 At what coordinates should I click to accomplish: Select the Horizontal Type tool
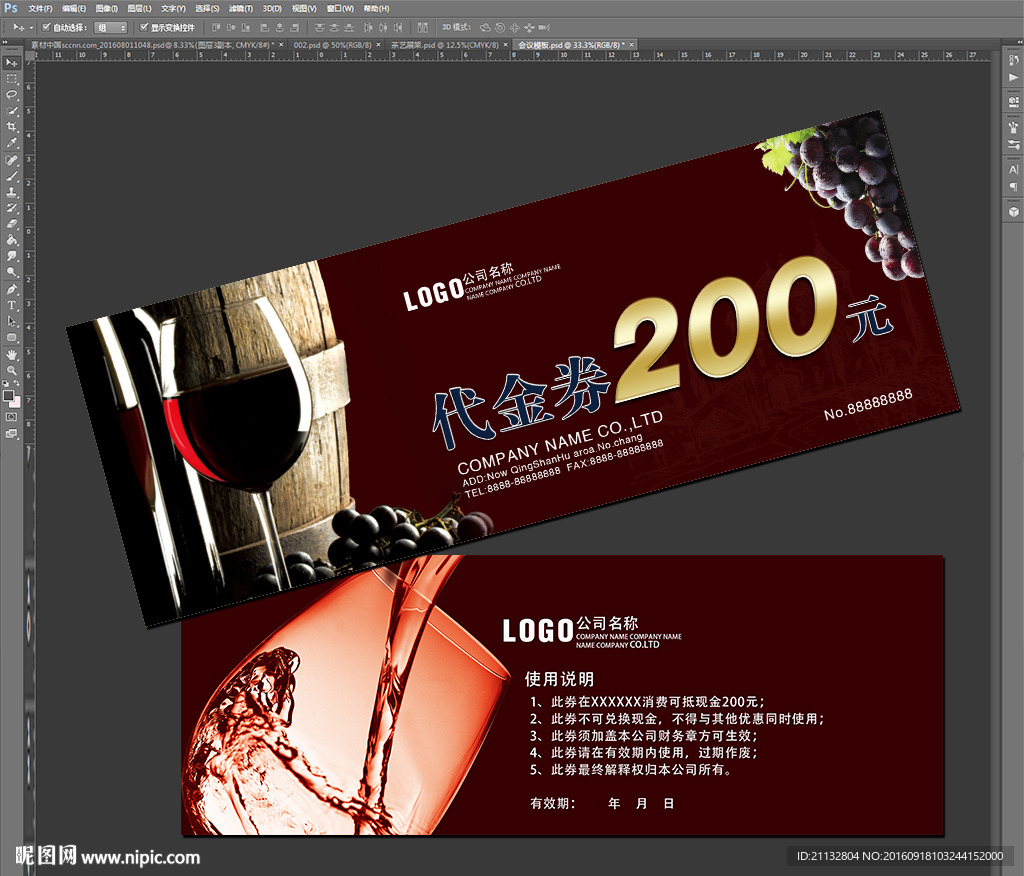pos(12,305)
